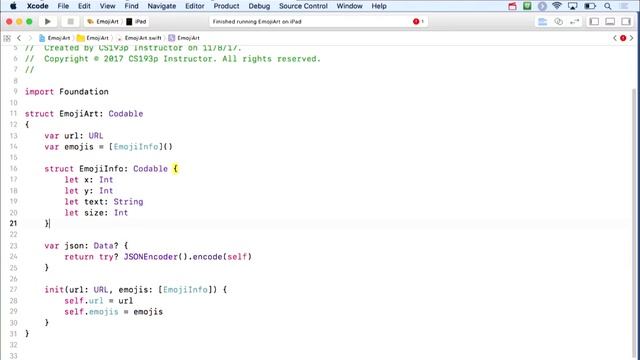Click 'JSONEncoder' in the return line
The width and height of the screenshot is (640, 360).
pyautogui.click(x=151, y=257)
